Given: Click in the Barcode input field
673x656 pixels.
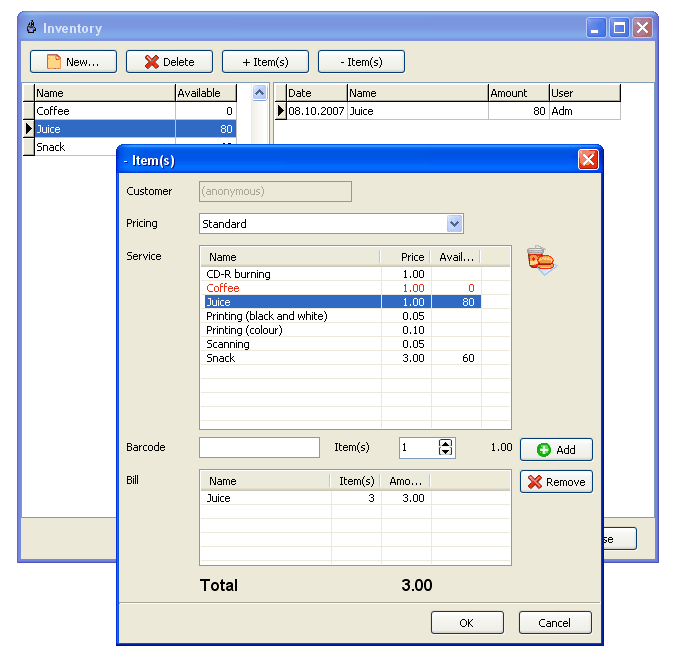Looking at the screenshot, I should coord(259,448).
